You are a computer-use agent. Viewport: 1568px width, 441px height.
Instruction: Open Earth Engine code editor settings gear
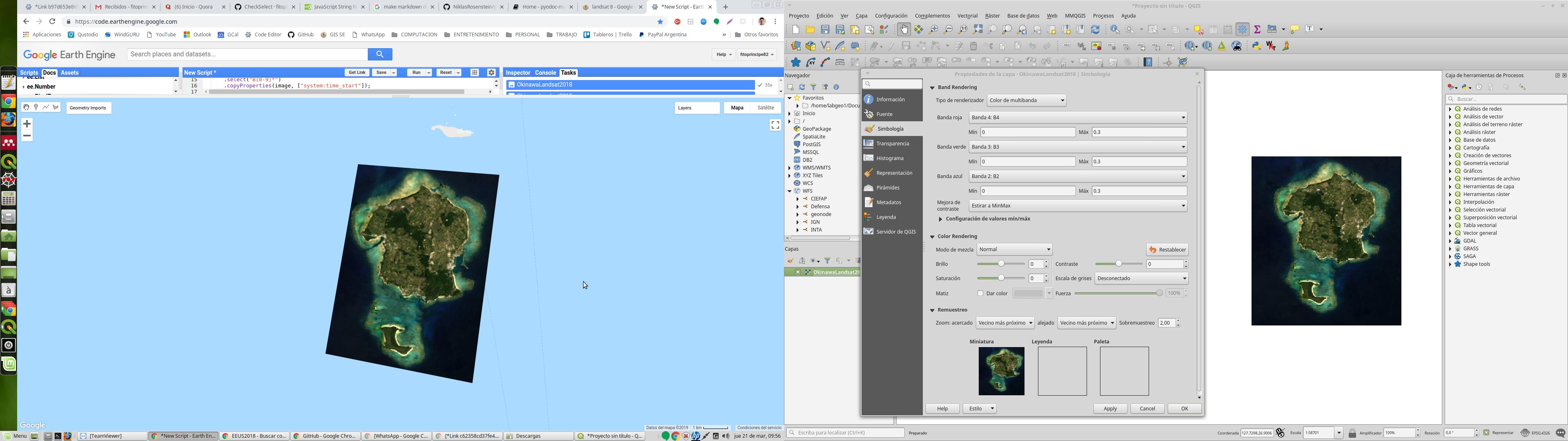[492, 73]
